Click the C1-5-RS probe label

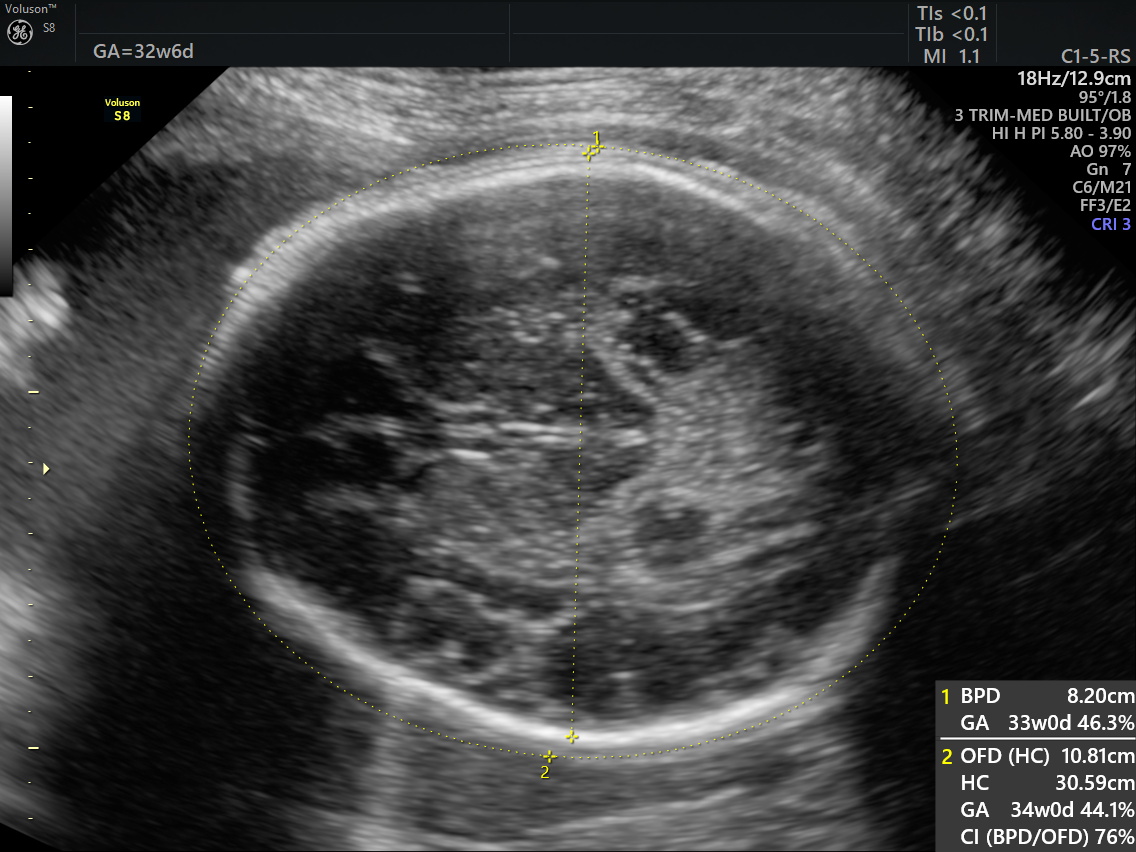1095,57
